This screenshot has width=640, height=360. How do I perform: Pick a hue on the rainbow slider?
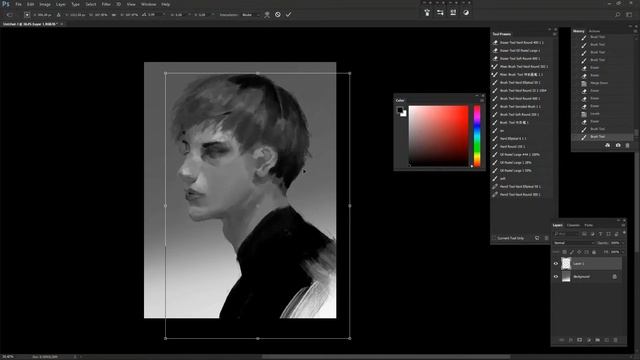(477, 136)
